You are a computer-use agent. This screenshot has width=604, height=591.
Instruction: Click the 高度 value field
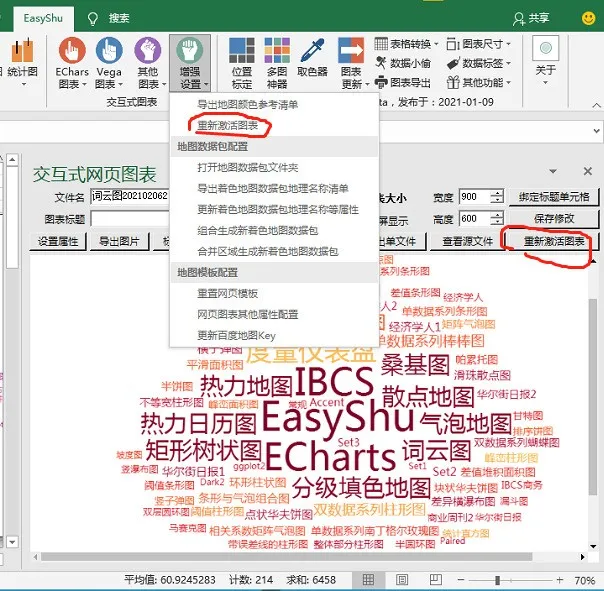click(x=475, y=219)
